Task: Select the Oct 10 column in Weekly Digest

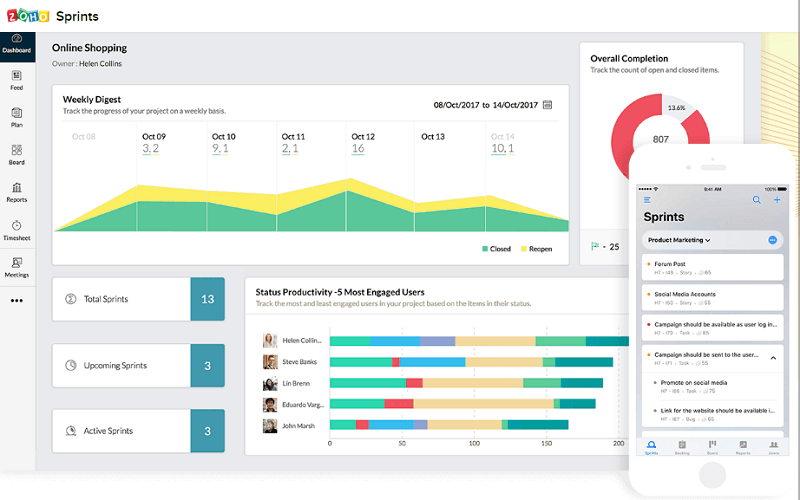Action: 241,176
